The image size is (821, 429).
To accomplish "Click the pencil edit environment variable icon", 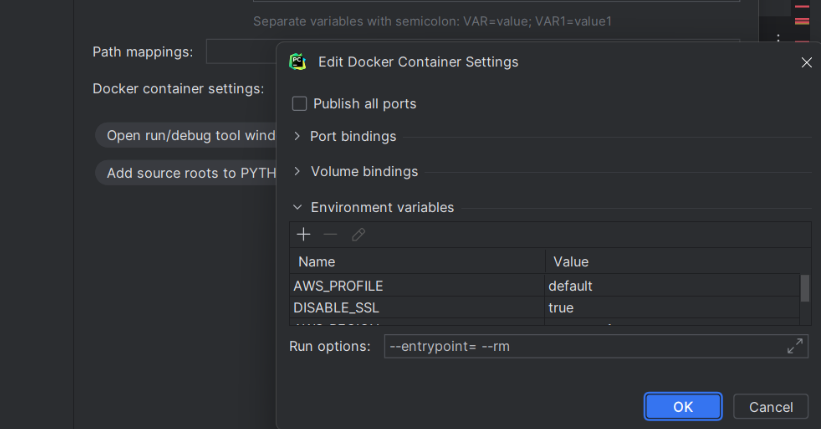I will (358, 234).
